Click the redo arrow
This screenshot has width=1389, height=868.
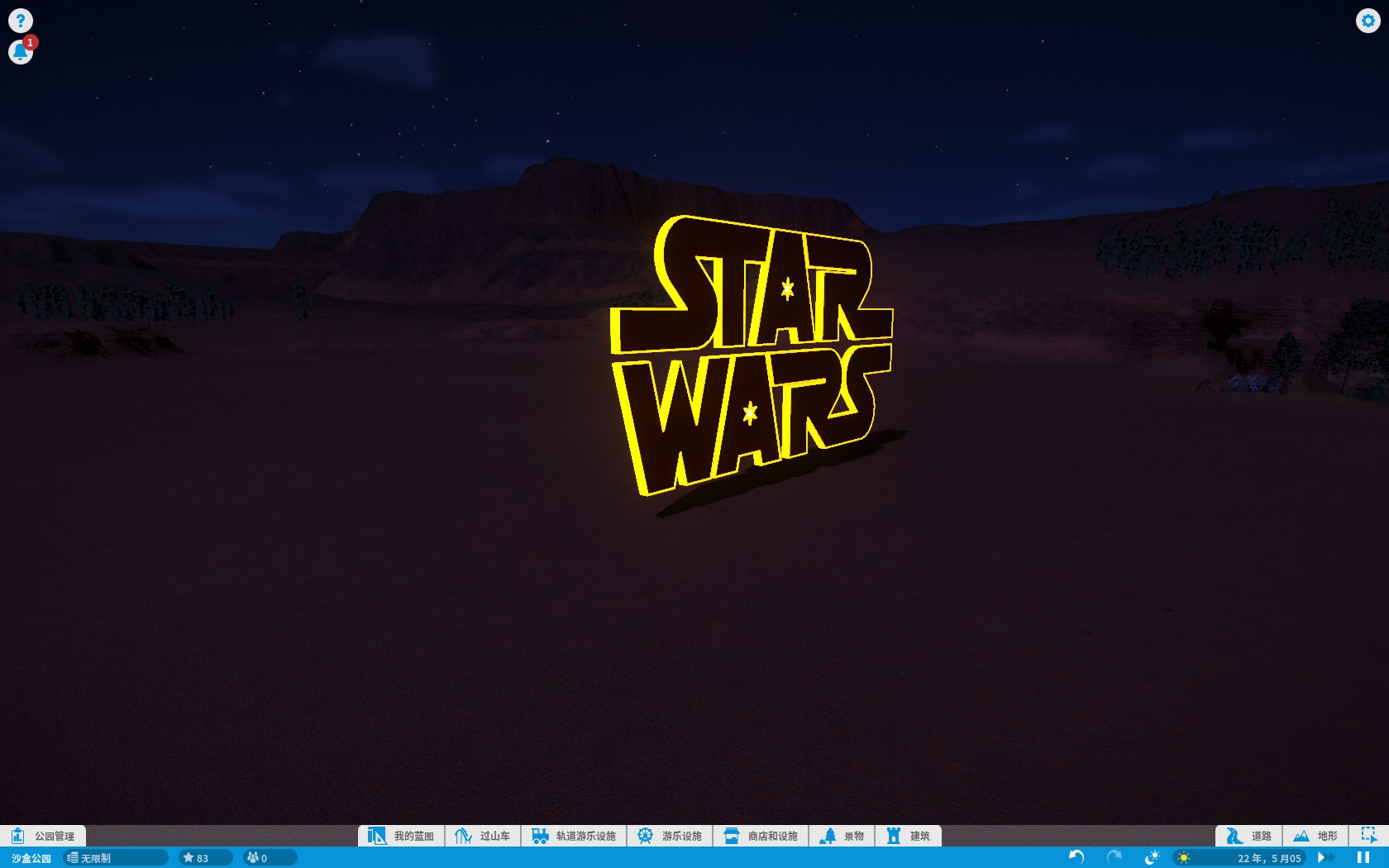coord(1115,857)
